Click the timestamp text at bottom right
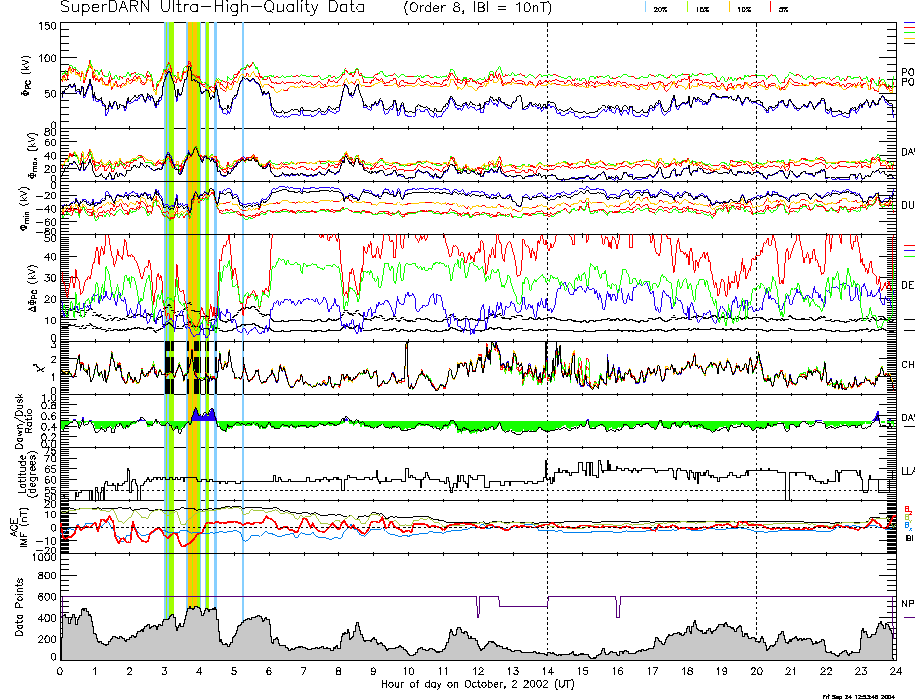 (x=858, y=696)
